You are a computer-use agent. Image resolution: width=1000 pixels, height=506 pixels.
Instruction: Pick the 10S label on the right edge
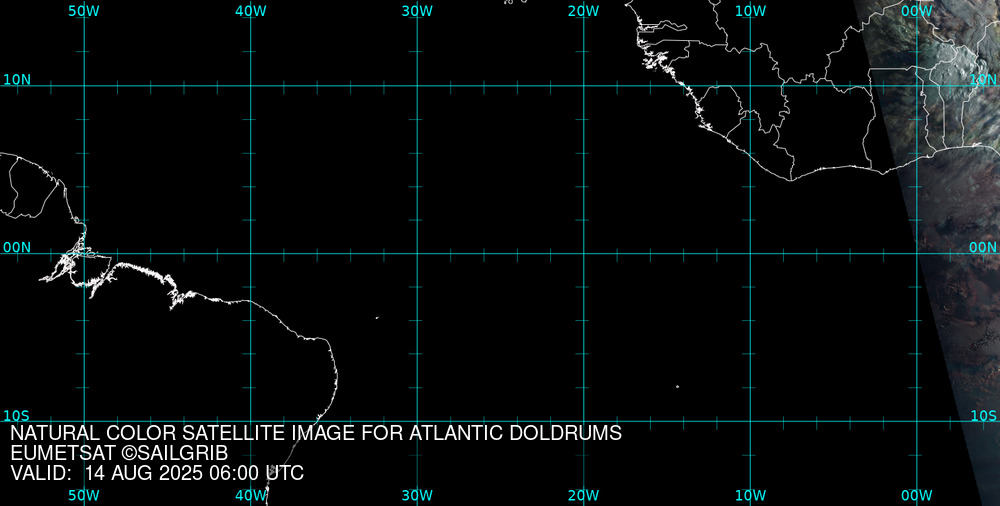[983, 416]
